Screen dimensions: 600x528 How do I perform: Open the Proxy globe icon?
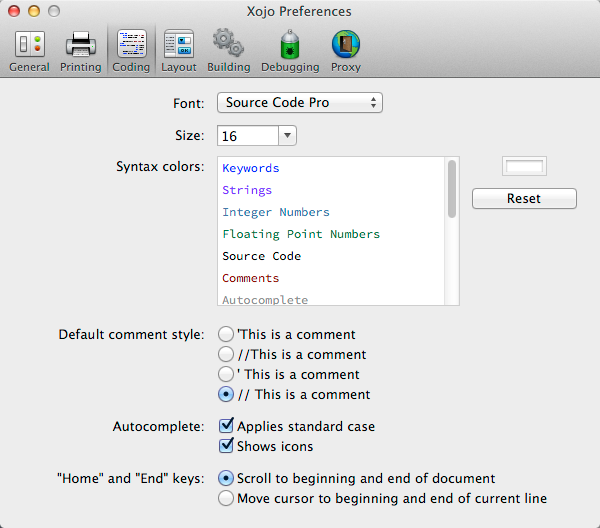346,44
